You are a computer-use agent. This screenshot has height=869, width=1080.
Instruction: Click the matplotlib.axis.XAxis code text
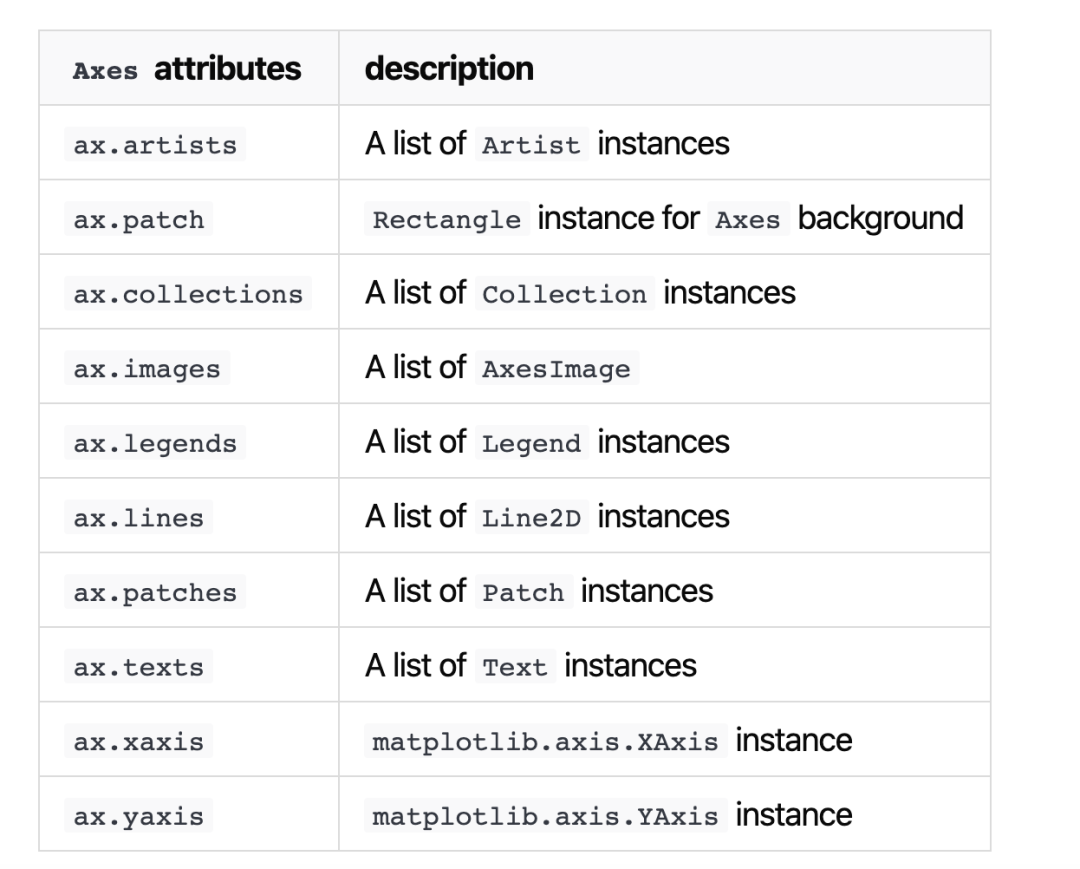pyautogui.click(x=545, y=742)
